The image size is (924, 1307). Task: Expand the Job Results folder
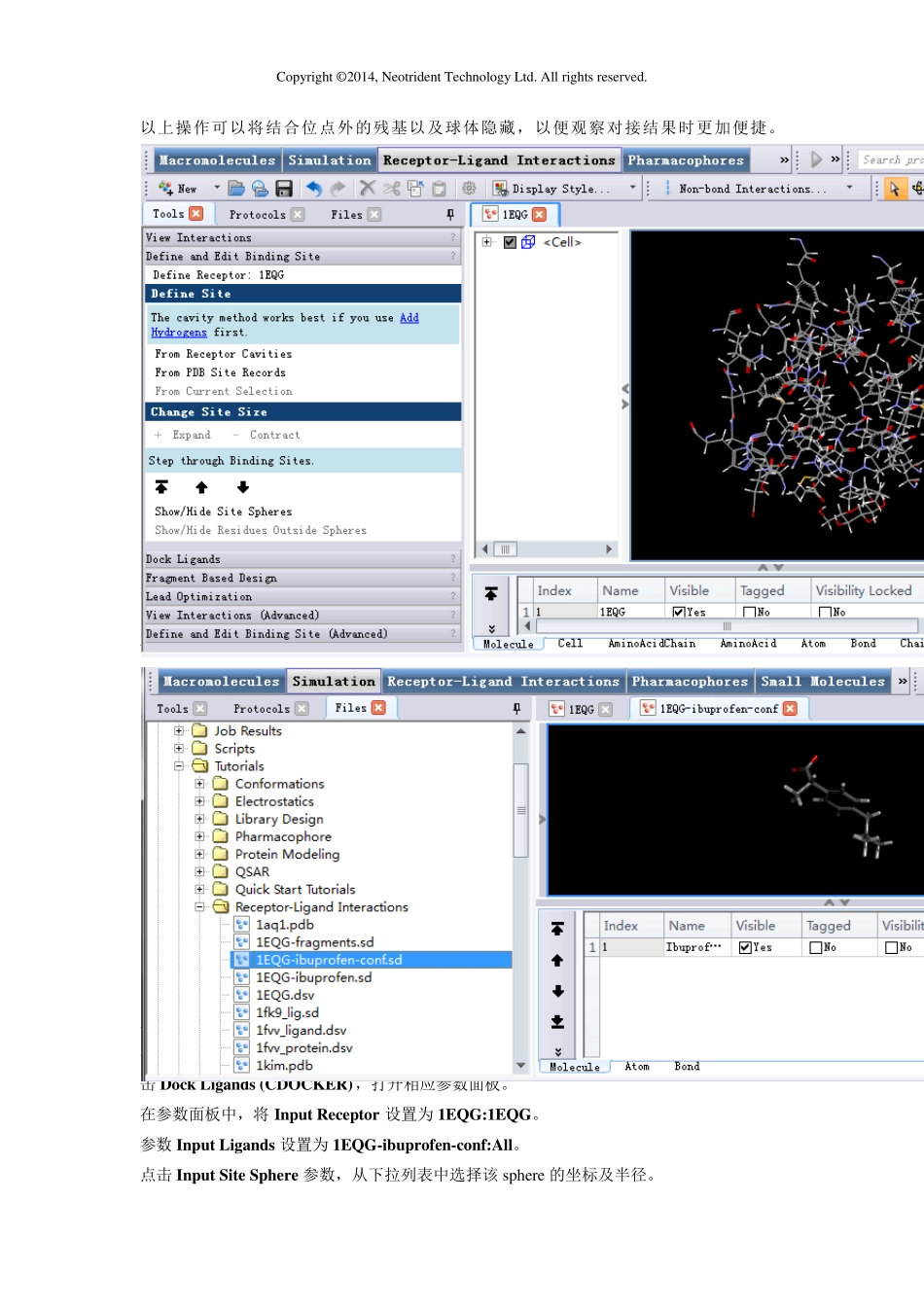coord(179,730)
